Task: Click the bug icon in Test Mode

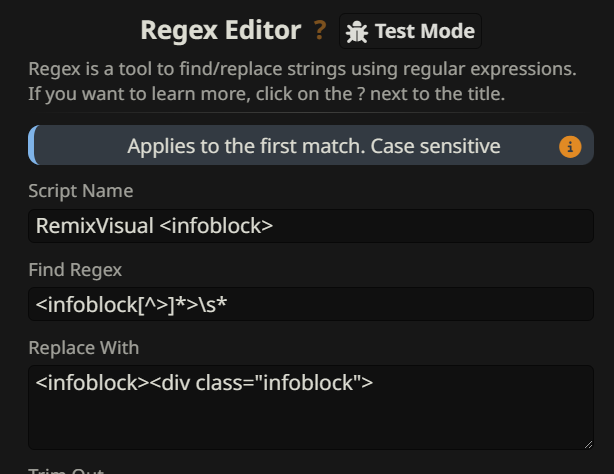Action: pyautogui.click(x=356, y=32)
